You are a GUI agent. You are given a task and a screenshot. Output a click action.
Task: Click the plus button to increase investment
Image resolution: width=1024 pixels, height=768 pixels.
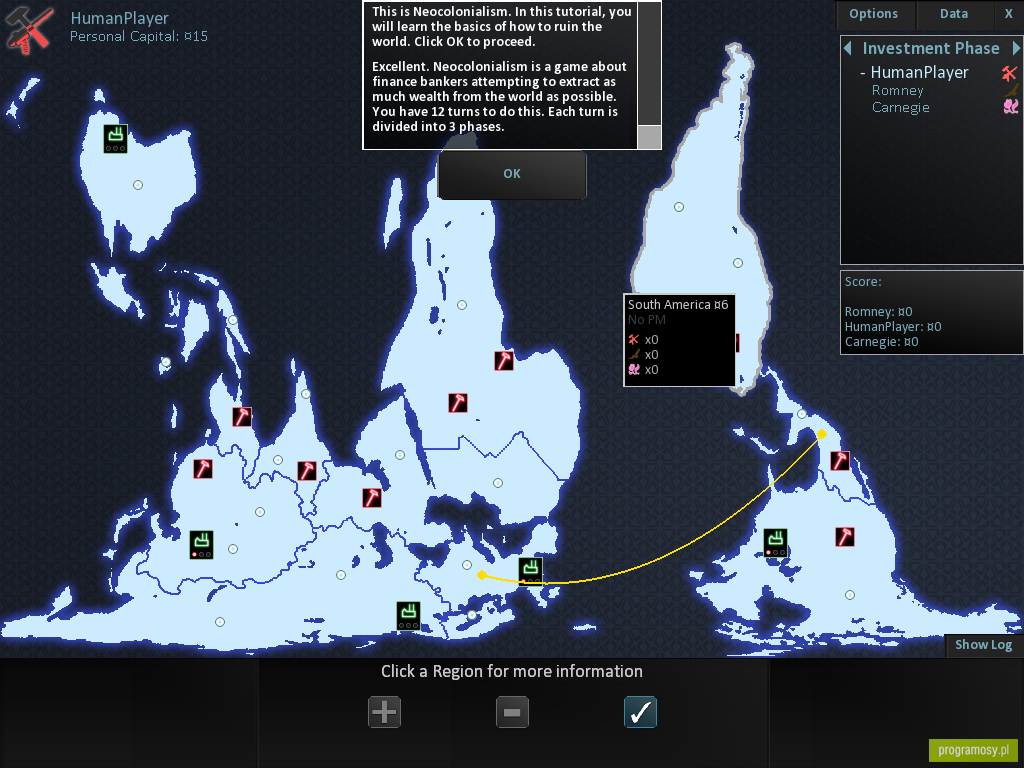(x=385, y=712)
